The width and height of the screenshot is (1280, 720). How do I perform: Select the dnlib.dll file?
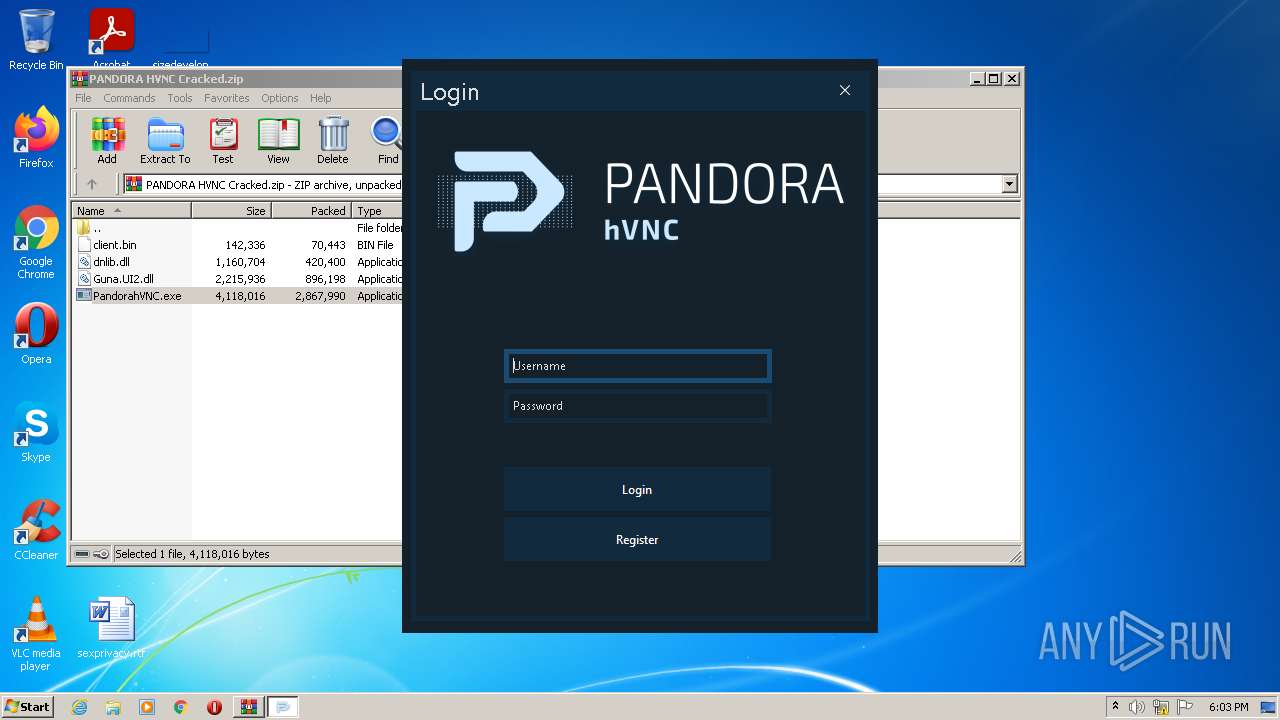(x=237, y=262)
